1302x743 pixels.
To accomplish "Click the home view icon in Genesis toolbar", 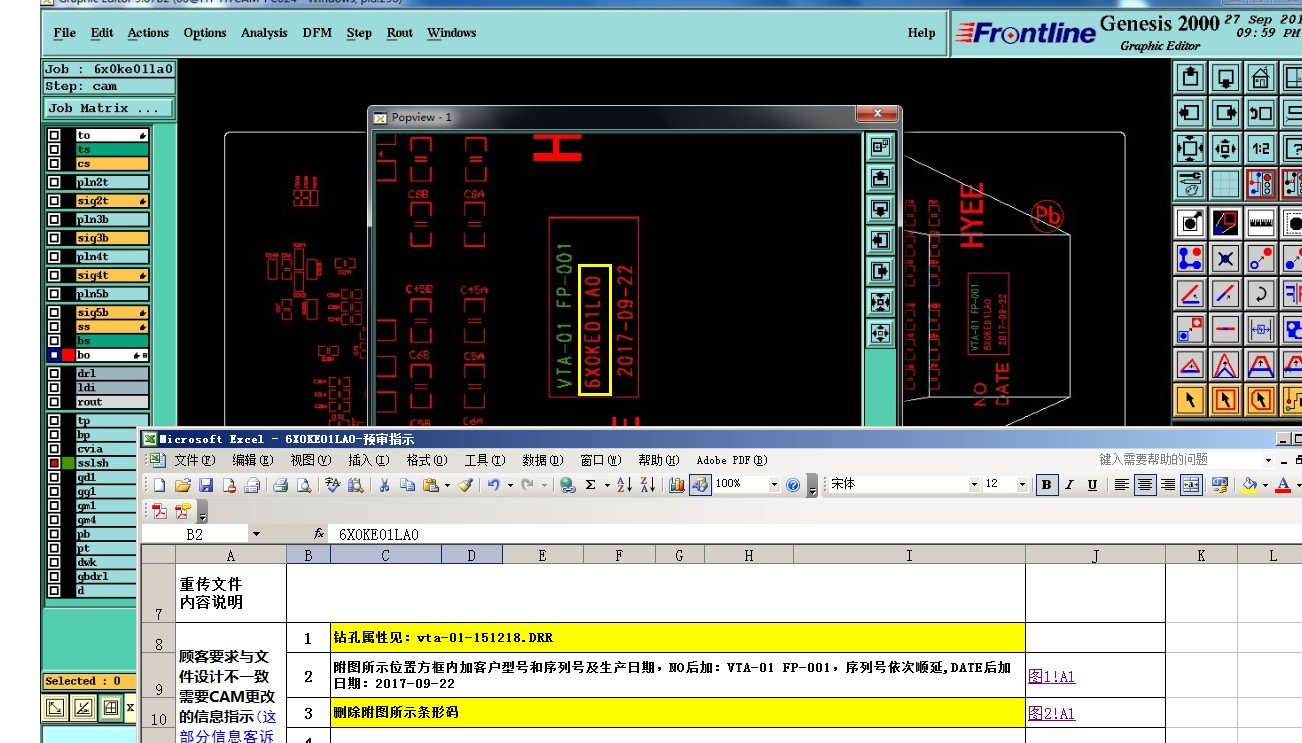I will tap(1261, 77).
